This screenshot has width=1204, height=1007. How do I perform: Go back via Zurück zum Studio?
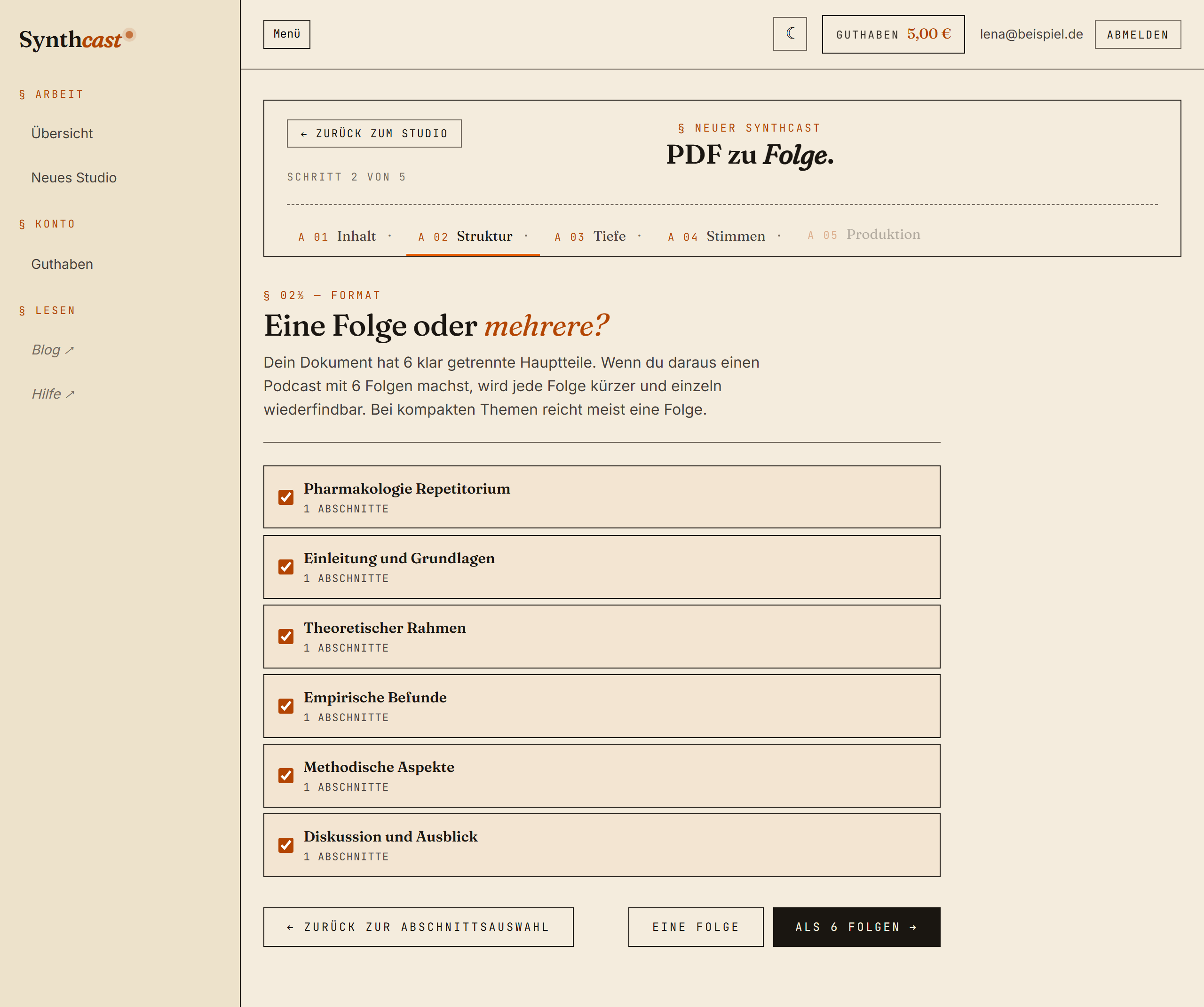(374, 134)
